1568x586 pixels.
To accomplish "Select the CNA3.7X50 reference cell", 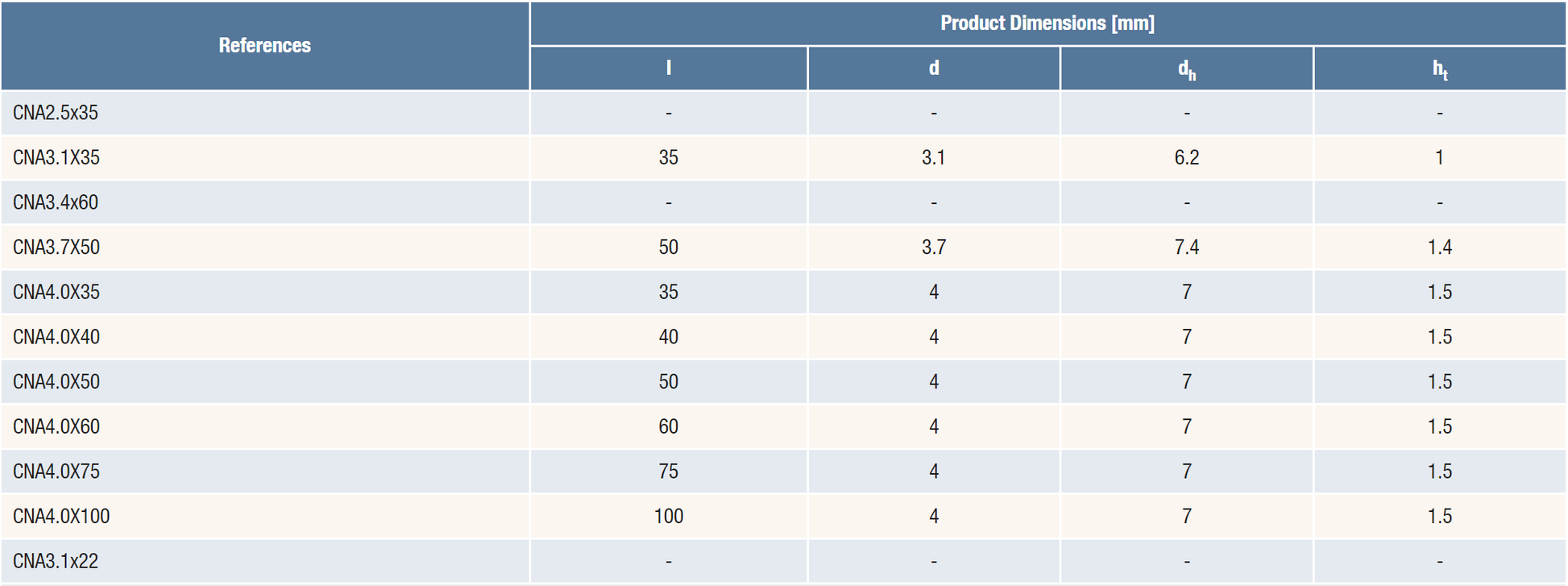I will click(x=56, y=247).
